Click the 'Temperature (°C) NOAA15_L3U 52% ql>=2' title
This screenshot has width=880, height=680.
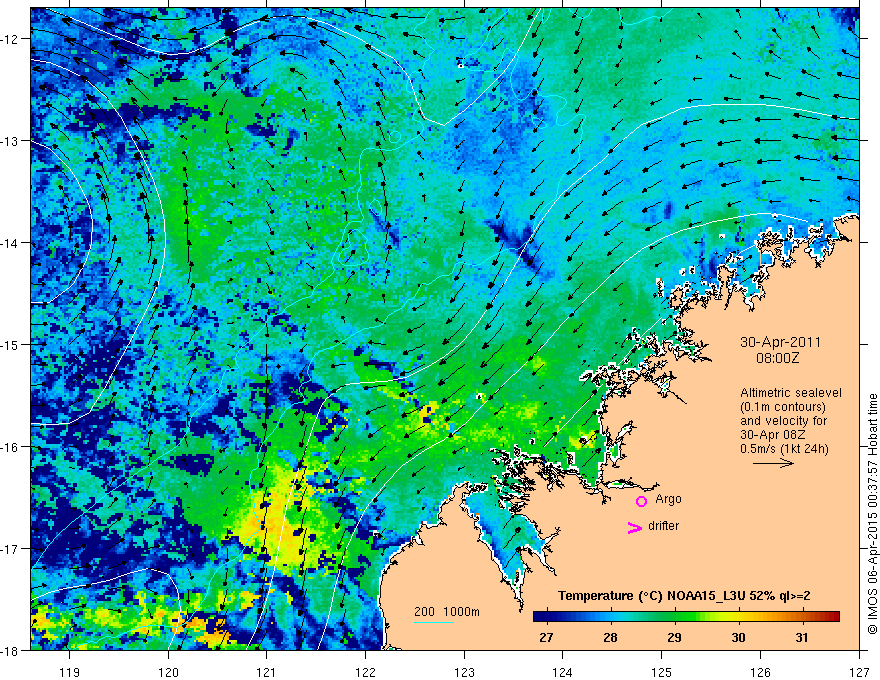(684, 596)
